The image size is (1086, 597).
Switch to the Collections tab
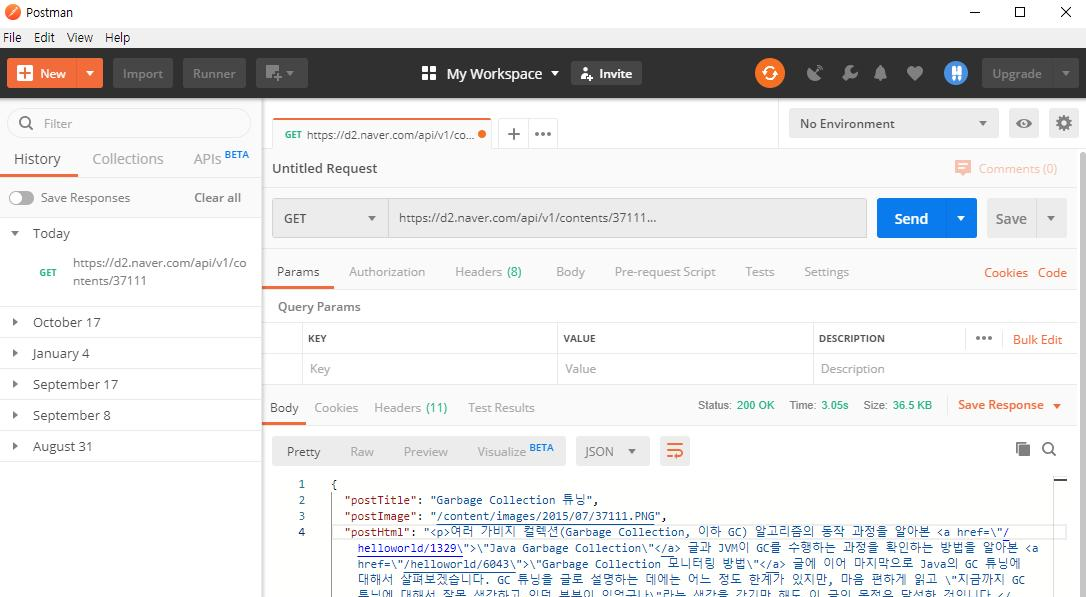tap(128, 159)
